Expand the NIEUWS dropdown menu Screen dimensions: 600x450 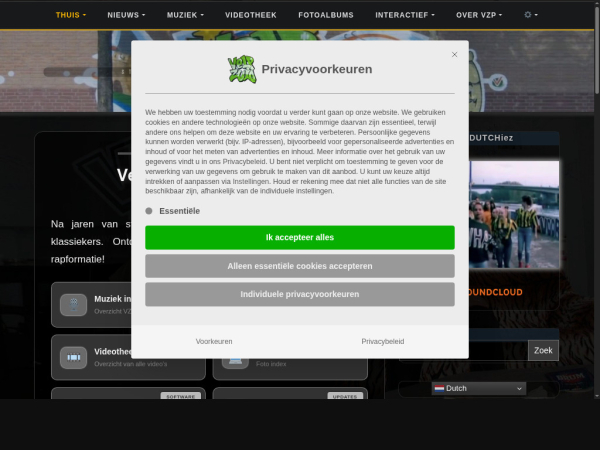tap(126, 15)
